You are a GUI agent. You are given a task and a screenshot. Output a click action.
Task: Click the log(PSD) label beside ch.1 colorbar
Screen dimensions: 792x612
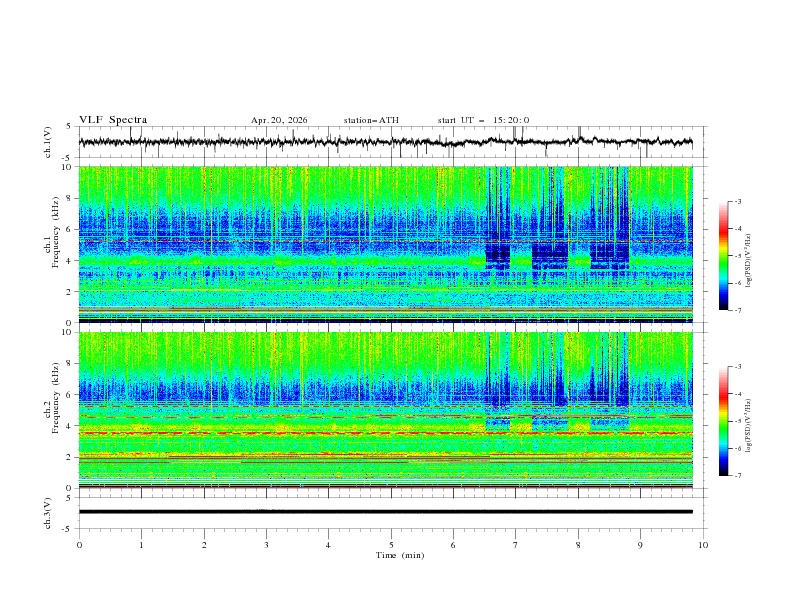(x=749, y=261)
